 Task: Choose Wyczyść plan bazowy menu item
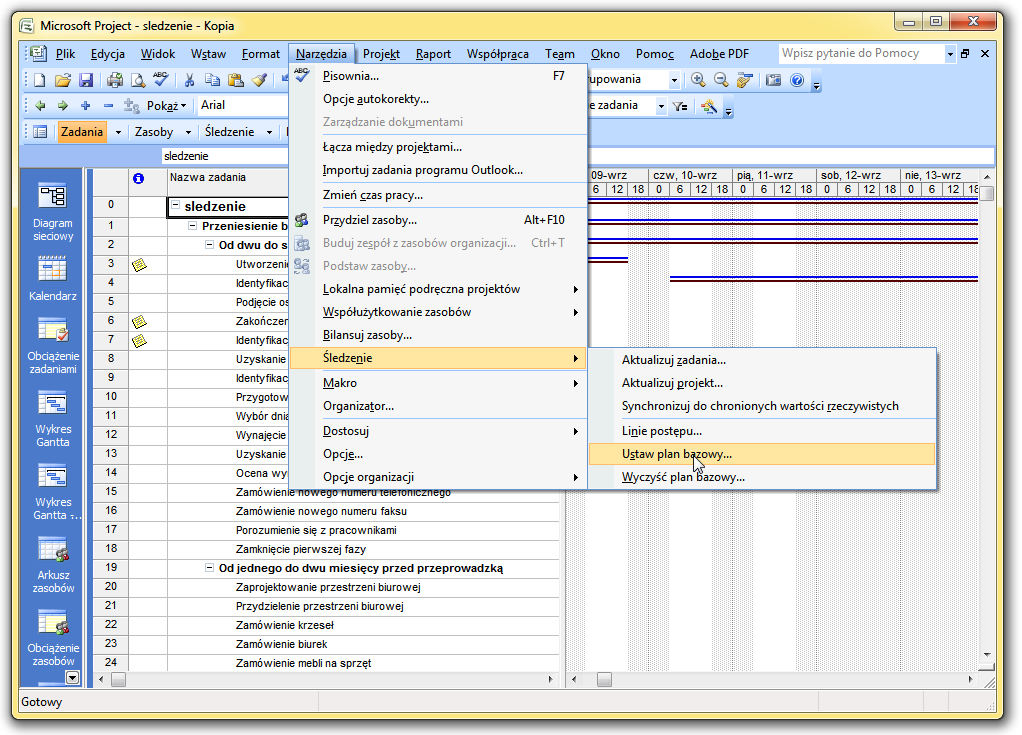(x=761, y=477)
